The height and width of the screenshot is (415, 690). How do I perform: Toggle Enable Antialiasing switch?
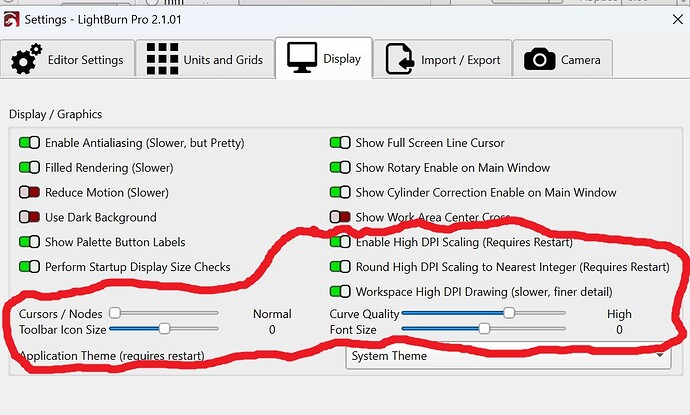29,143
